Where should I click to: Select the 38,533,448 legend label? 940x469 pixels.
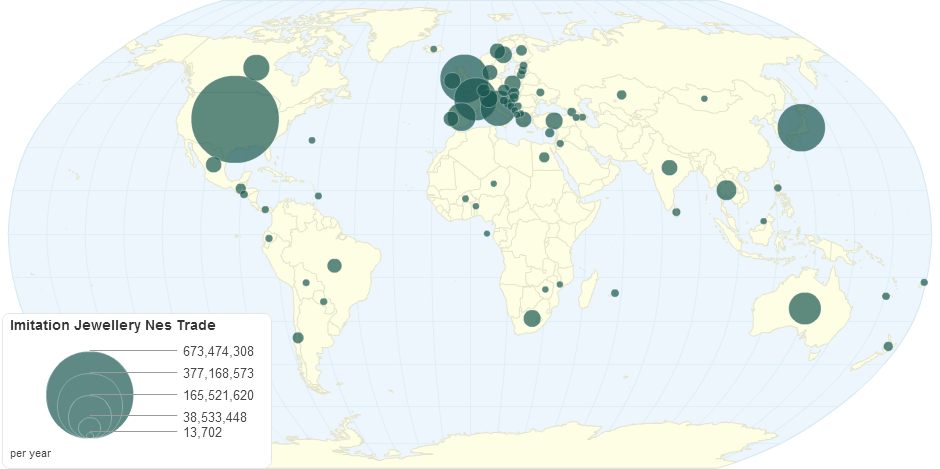pyautogui.click(x=214, y=417)
